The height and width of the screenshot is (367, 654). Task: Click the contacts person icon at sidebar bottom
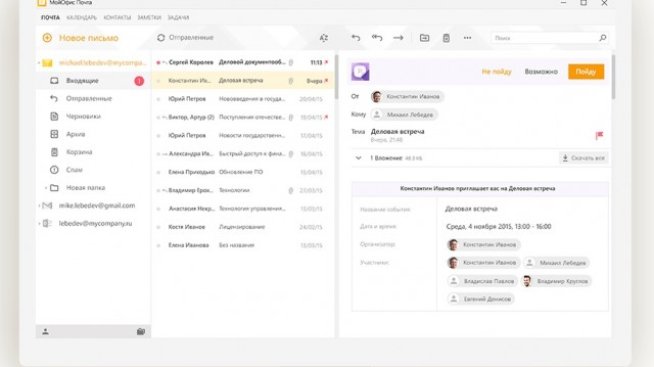(45, 332)
